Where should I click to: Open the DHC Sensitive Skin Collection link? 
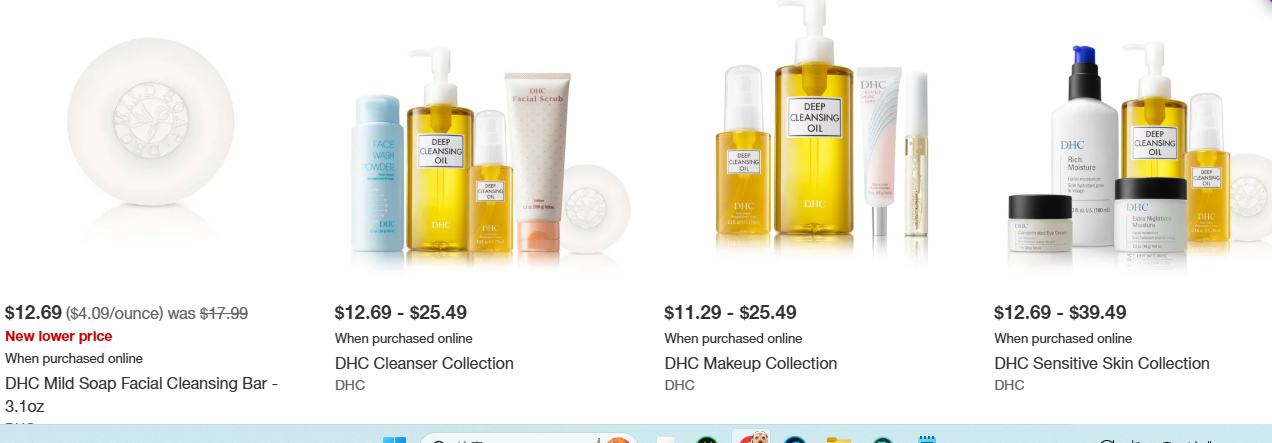click(1102, 363)
